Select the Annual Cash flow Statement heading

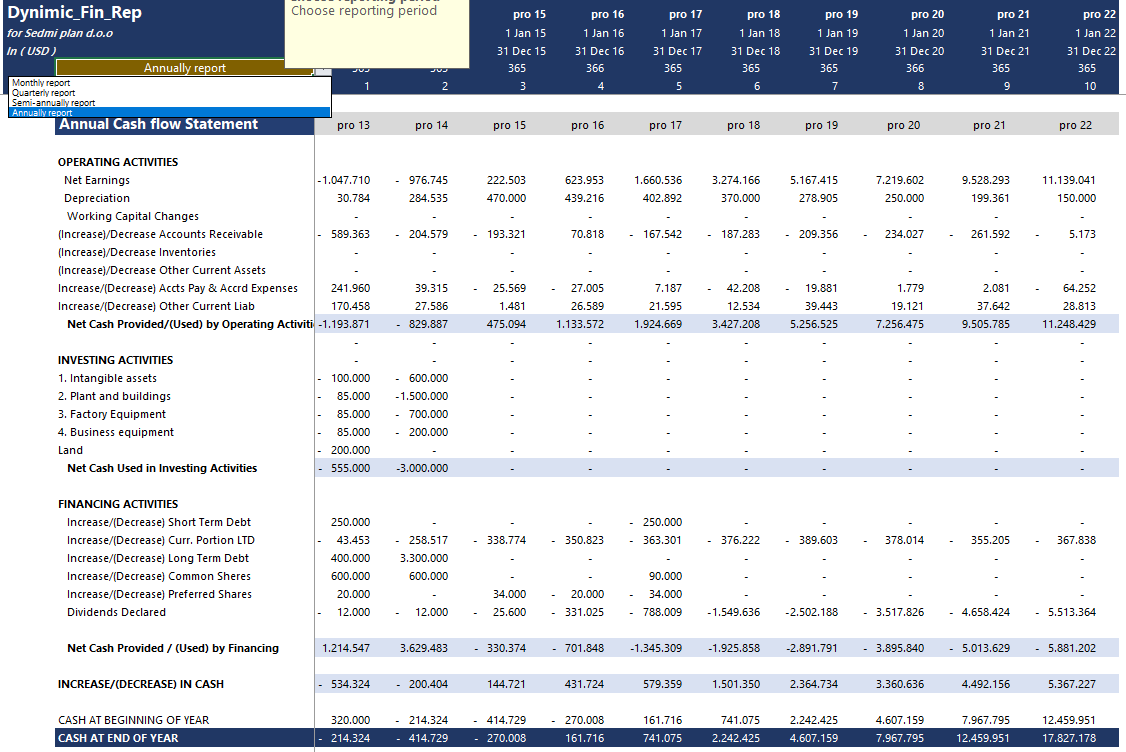click(158, 124)
